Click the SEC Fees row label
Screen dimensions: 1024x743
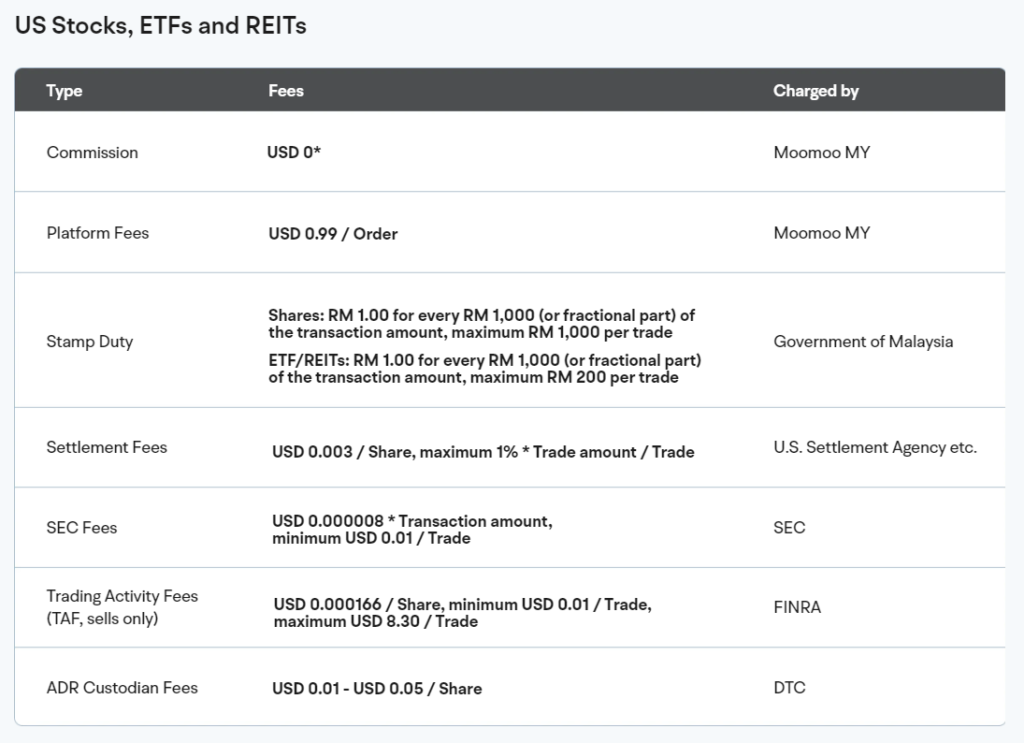(82, 528)
